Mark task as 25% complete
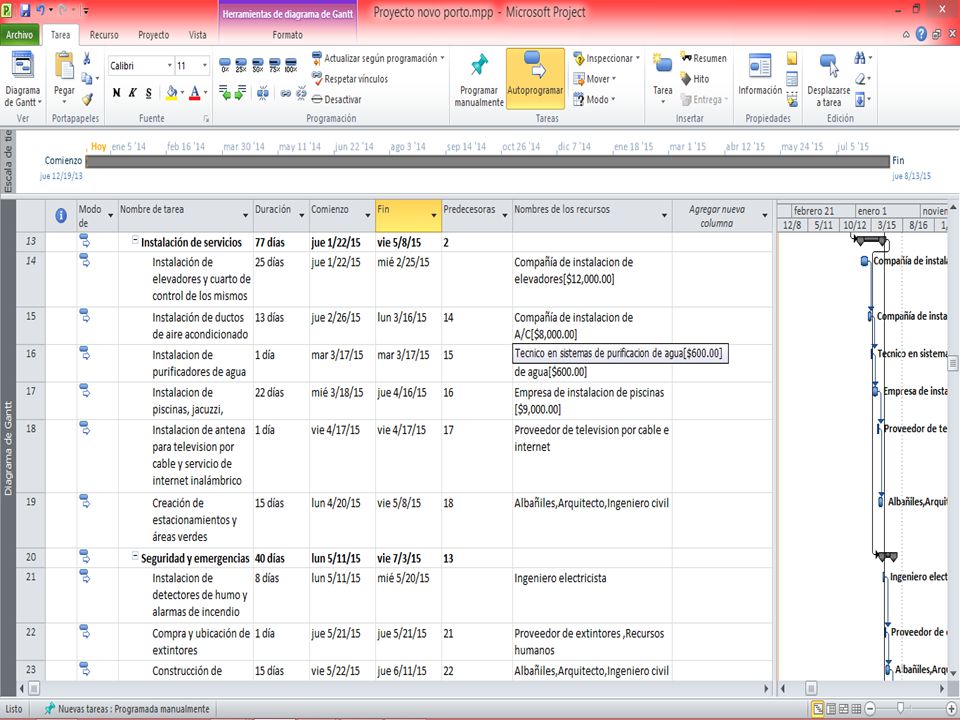Screen dimensions: 960x720 point(241,65)
